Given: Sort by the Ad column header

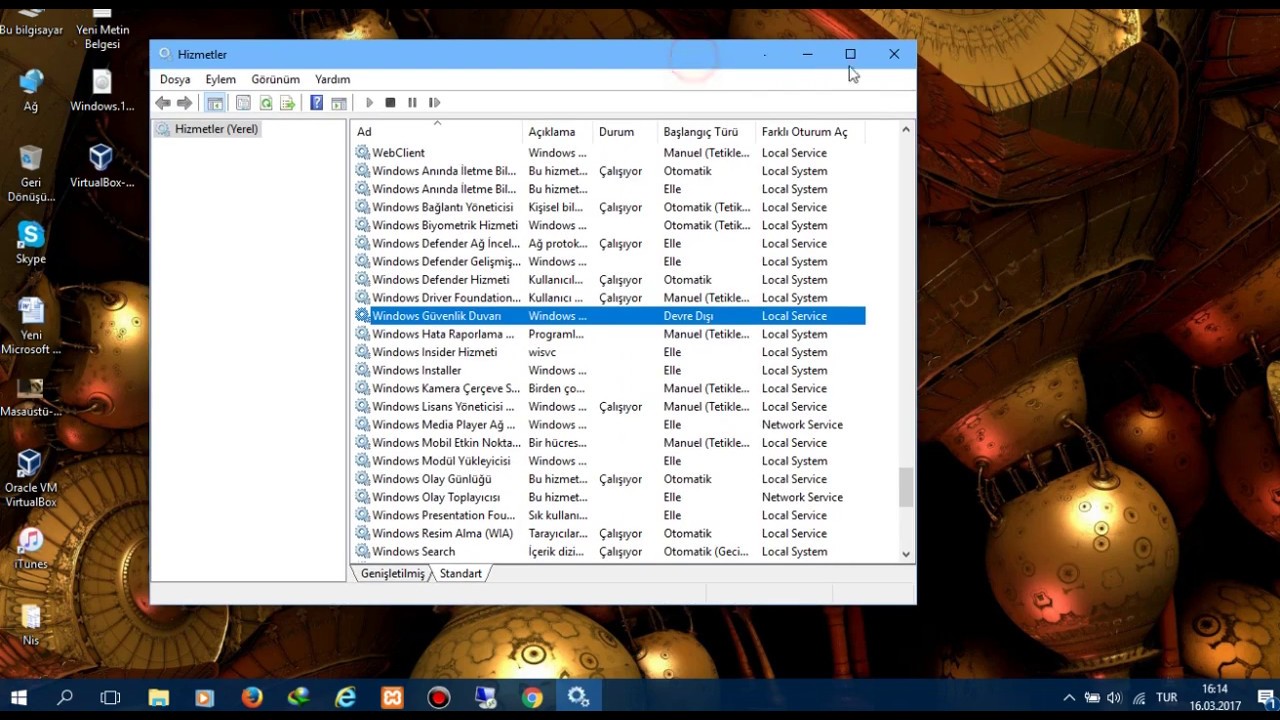Looking at the screenshot, I should (x=437, y=132).
